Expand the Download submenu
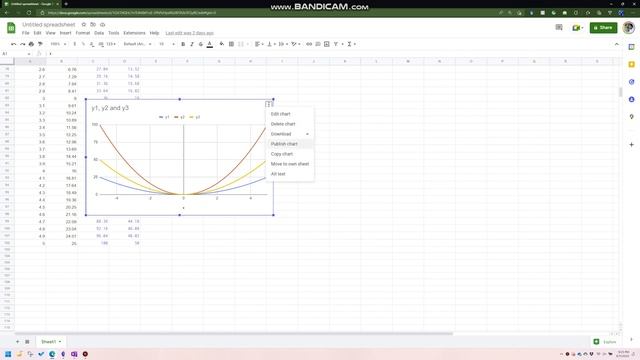640x360 pixels. (289, 134)
